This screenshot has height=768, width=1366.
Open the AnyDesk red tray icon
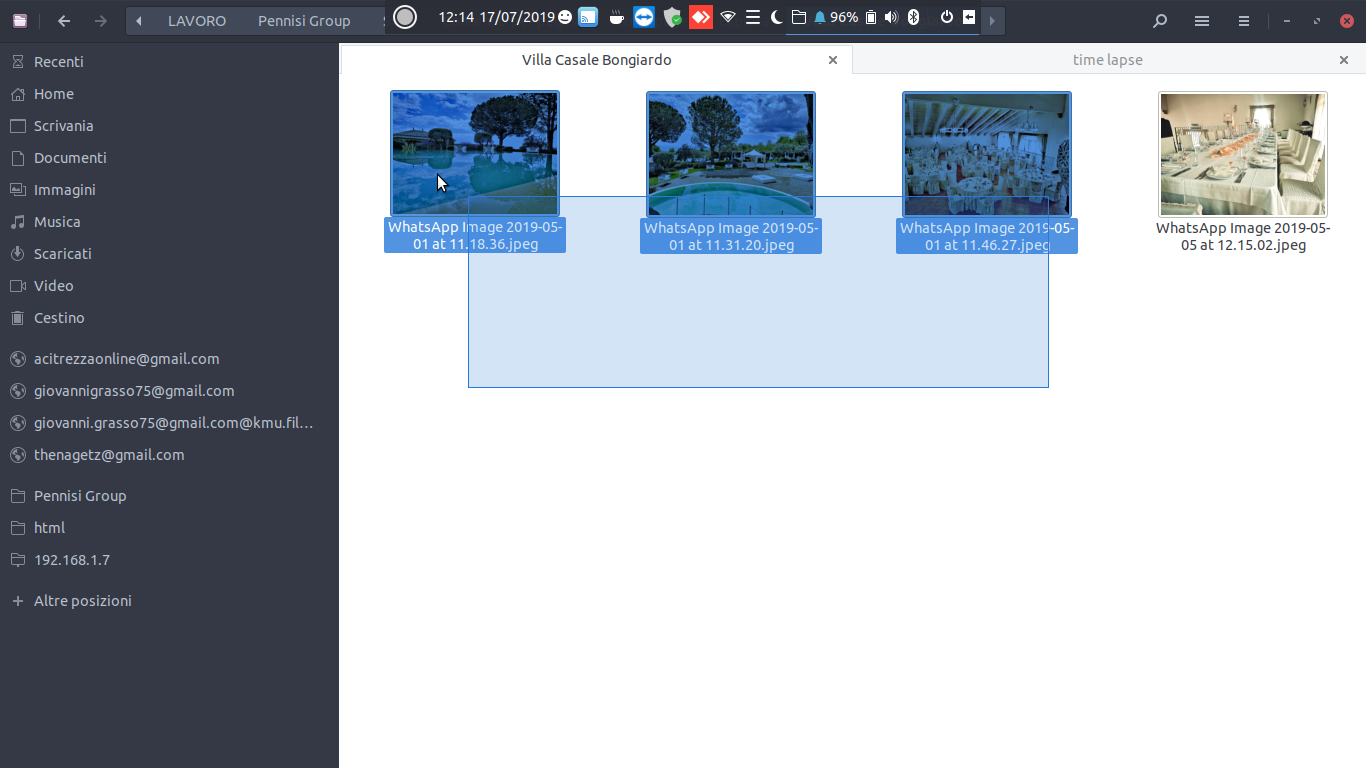[701, 17]
